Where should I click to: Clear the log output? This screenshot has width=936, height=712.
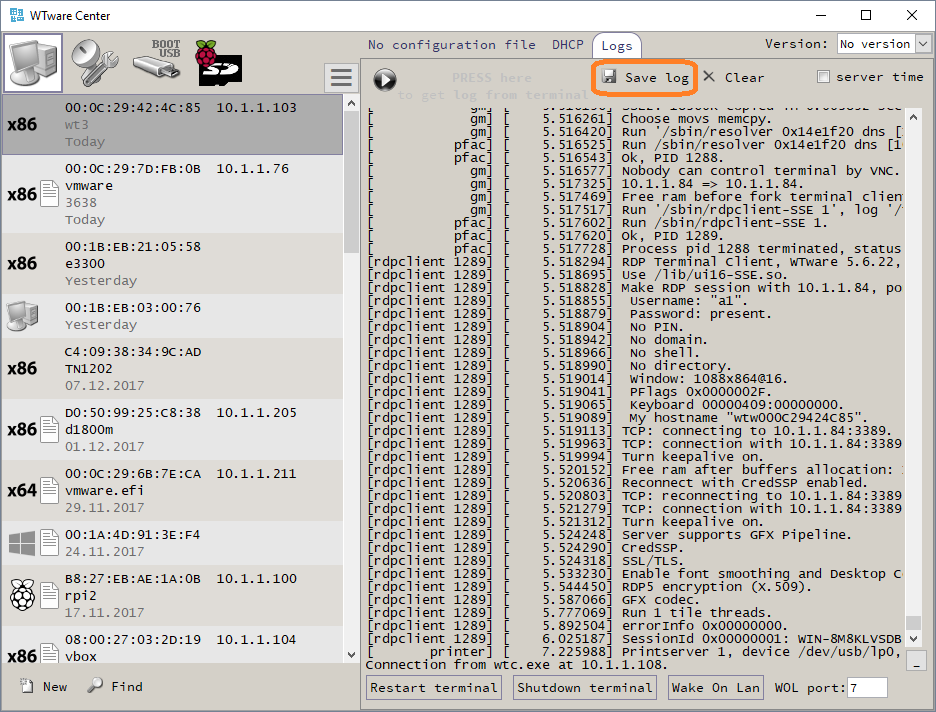click(733, 77)
